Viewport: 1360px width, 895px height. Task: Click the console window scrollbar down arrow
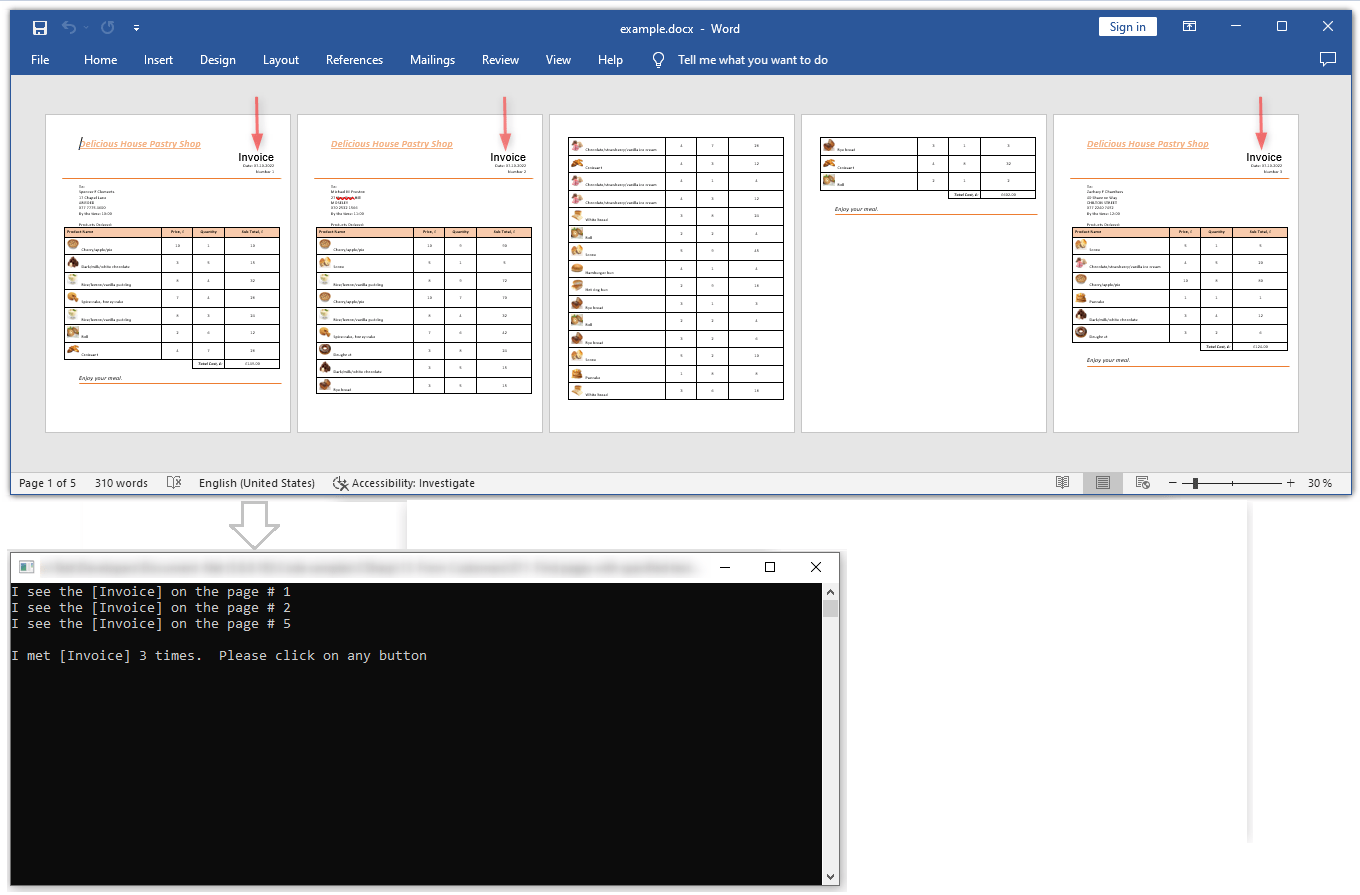[x=831, y=876]
